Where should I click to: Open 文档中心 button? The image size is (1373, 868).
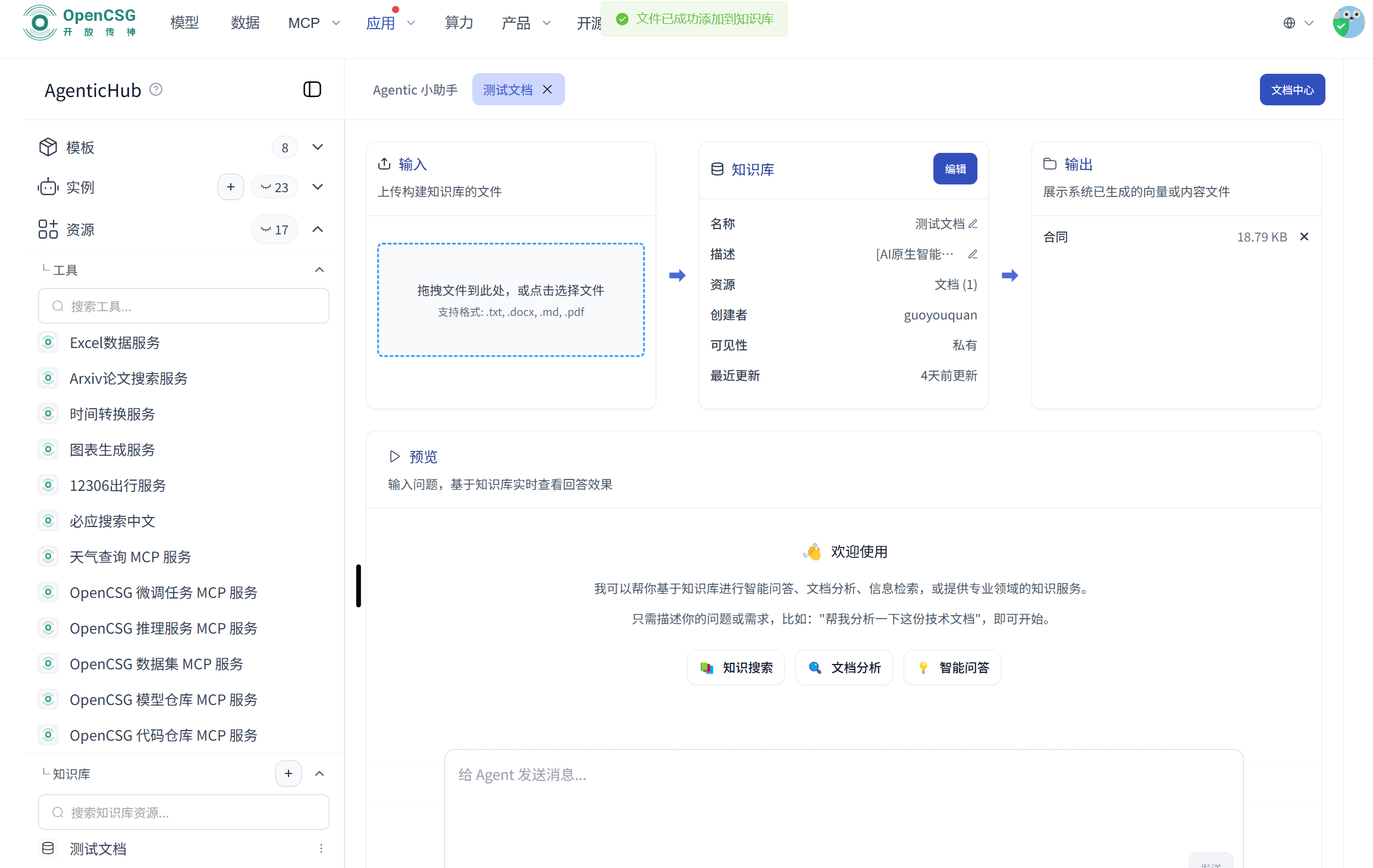coord(1292,90)
